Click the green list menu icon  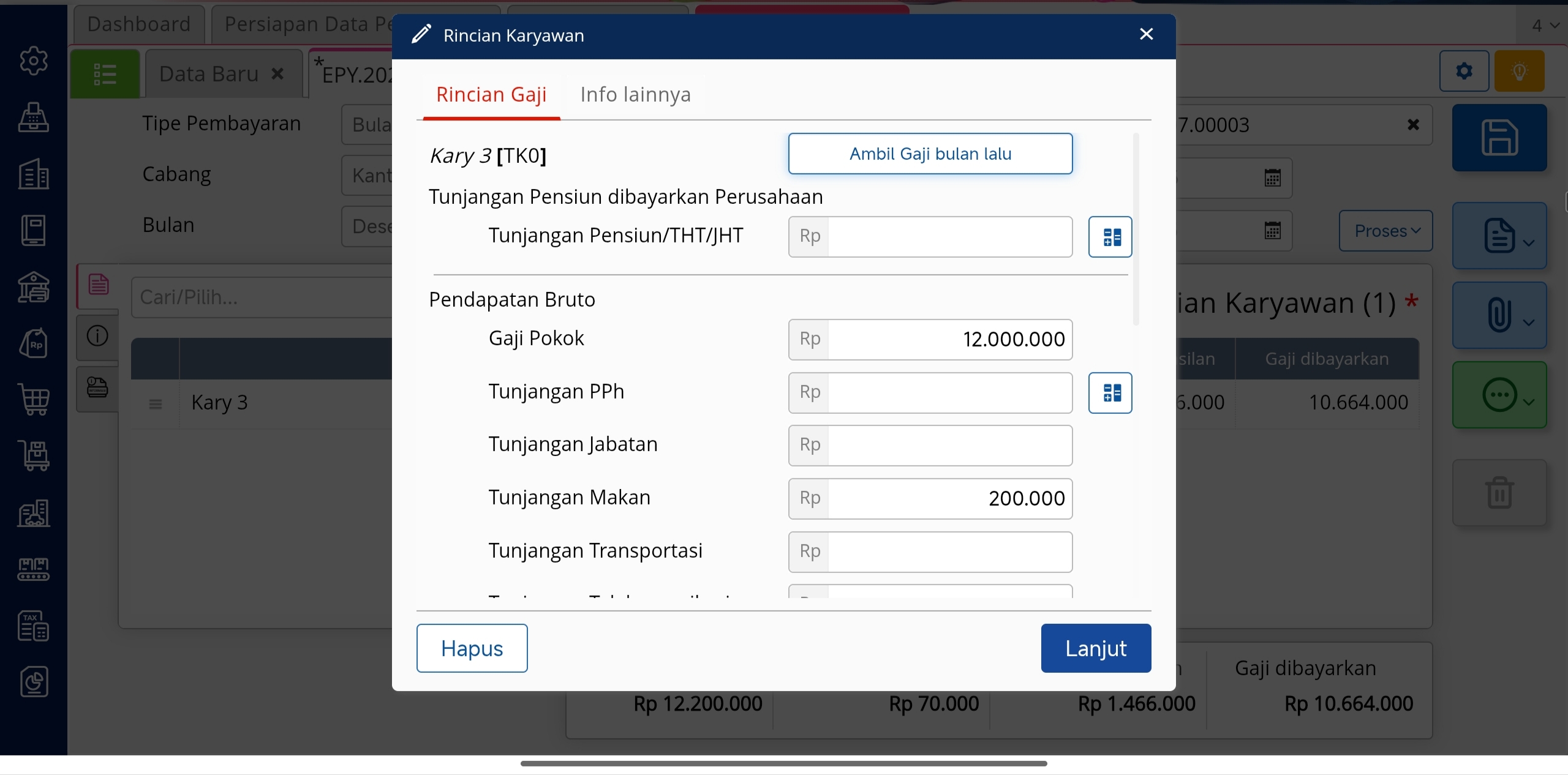(105, 74)
